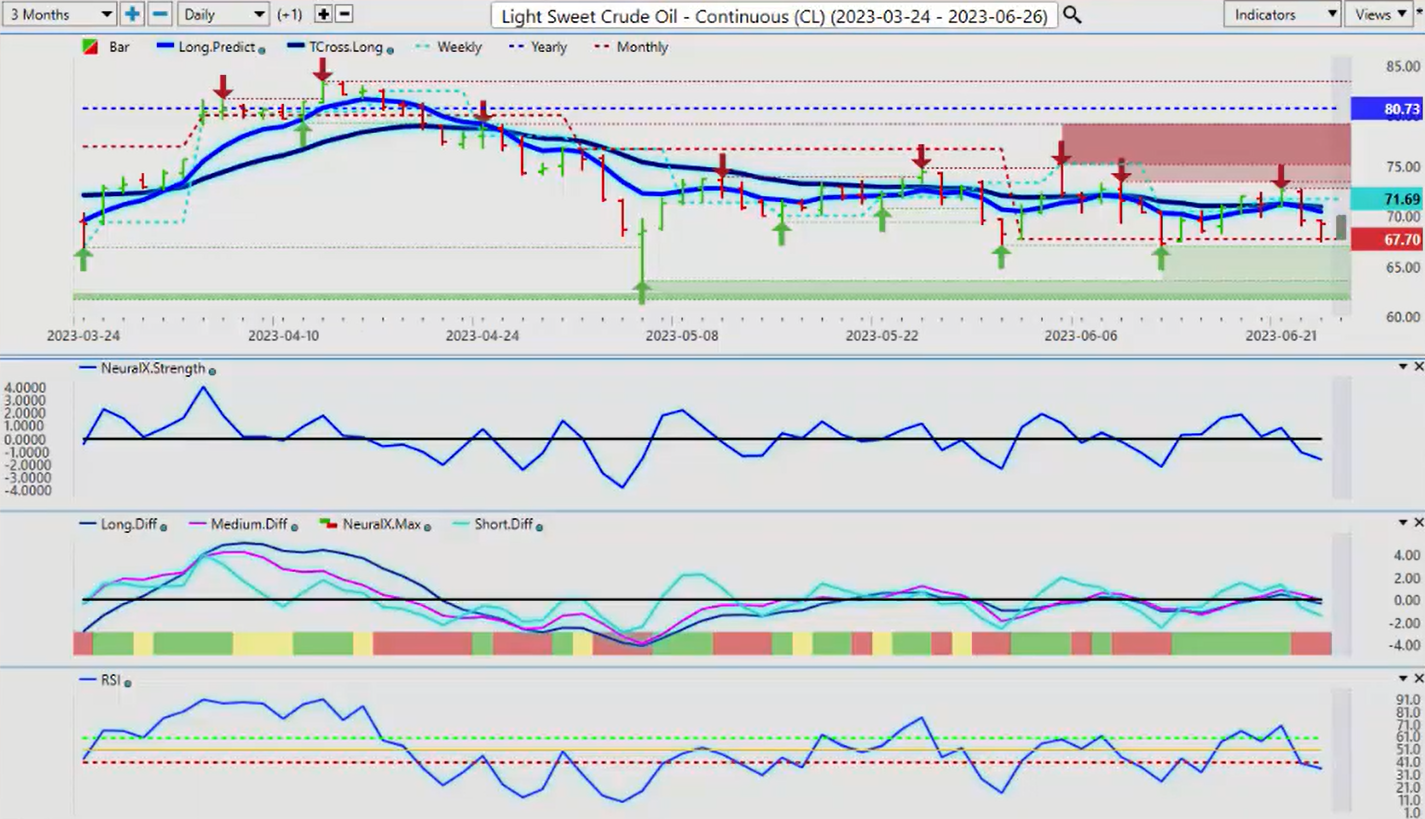Open the Indicators dropdown menu
This screenshot has height=819, width=1425.
click(1282, 14)
